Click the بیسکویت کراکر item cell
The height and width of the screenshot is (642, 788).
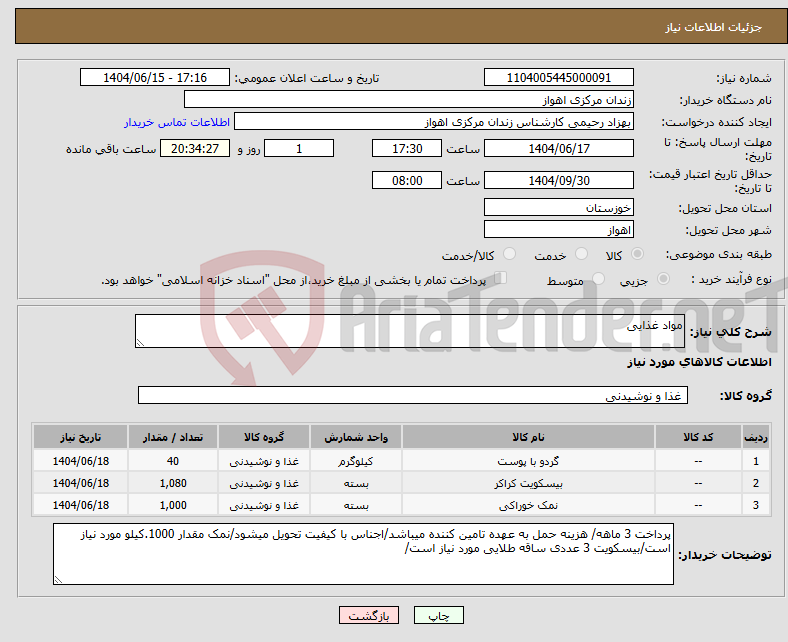pyautogui.click(x=528, y=483)
